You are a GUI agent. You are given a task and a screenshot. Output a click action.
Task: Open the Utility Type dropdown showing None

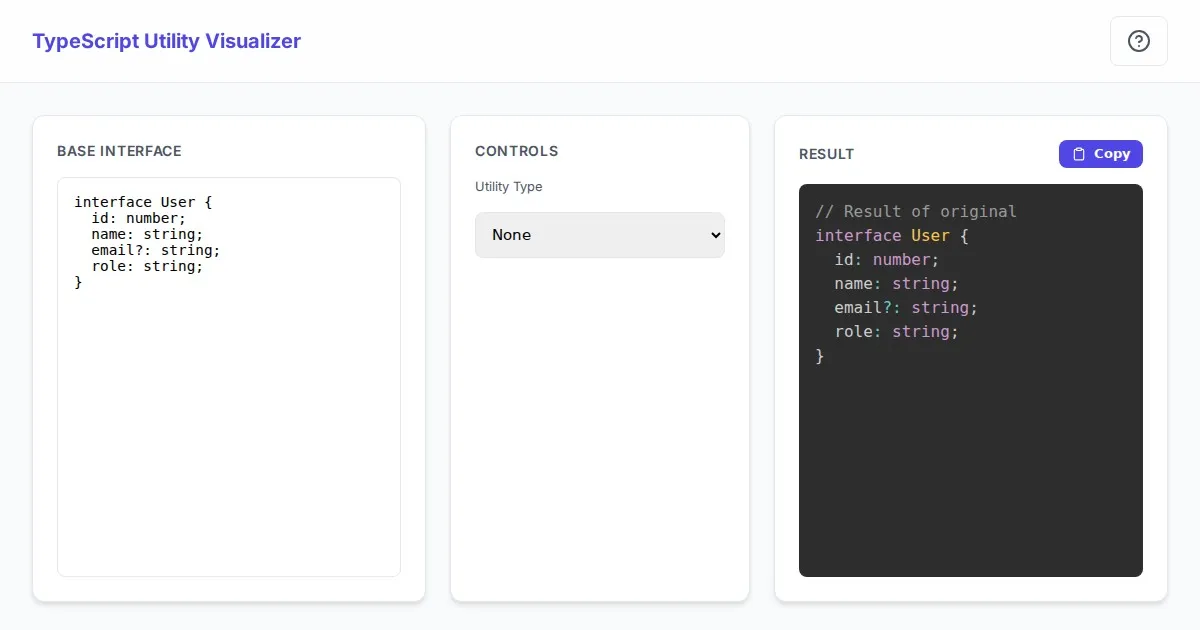pos(598,235)
